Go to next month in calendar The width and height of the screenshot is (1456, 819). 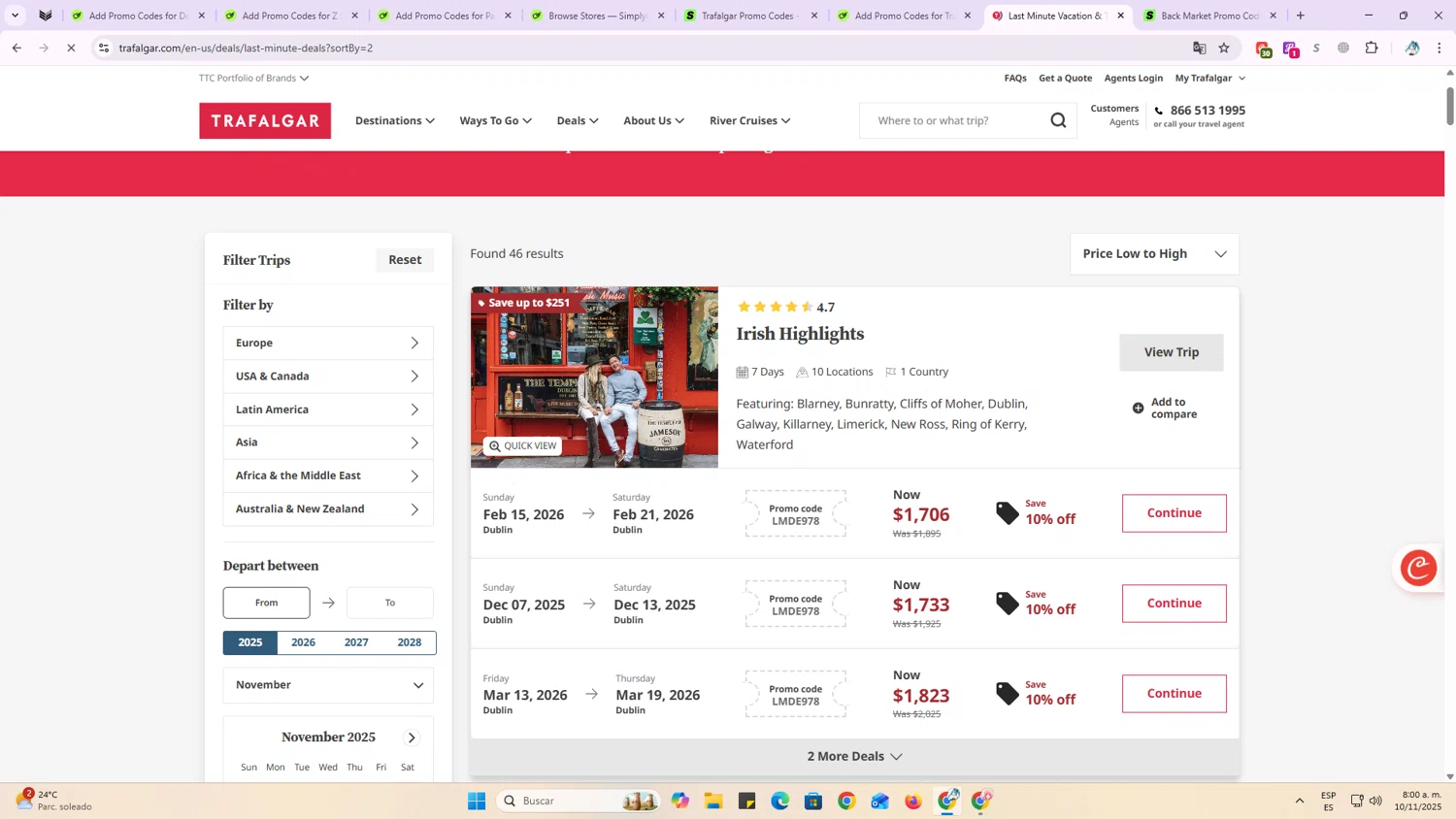tap(412, 737)
